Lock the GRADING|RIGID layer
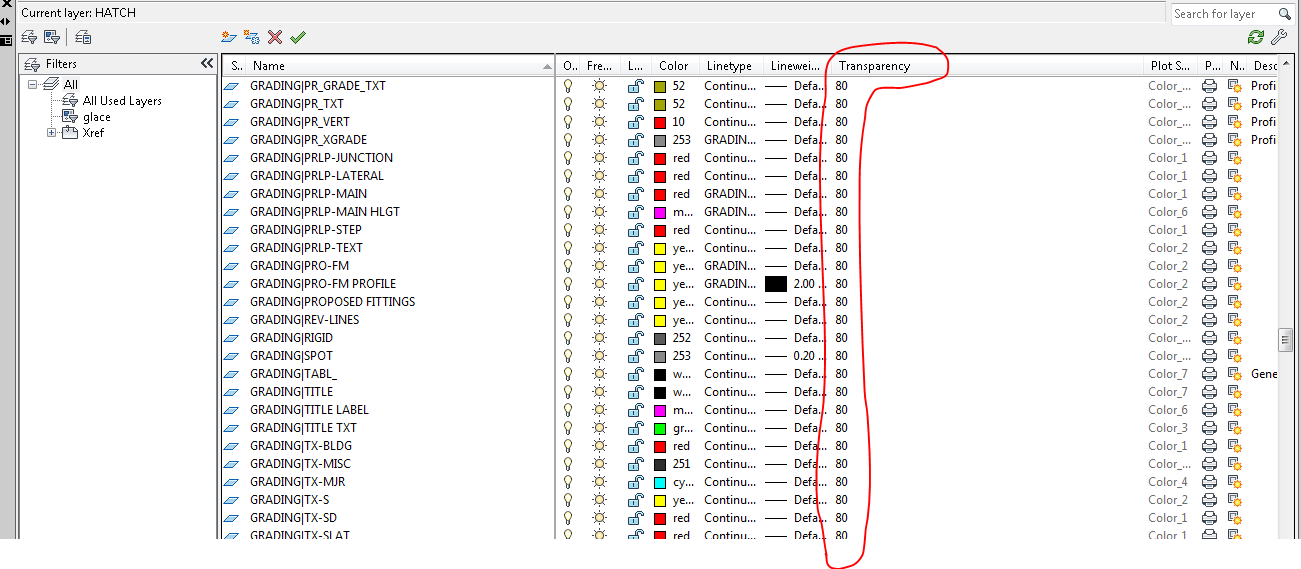 coord(635,338)
